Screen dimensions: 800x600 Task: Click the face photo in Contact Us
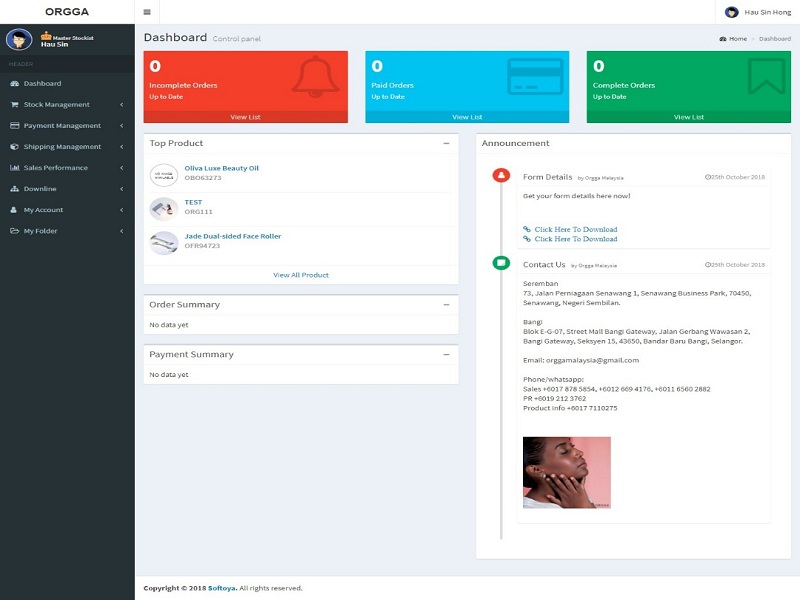566,472
